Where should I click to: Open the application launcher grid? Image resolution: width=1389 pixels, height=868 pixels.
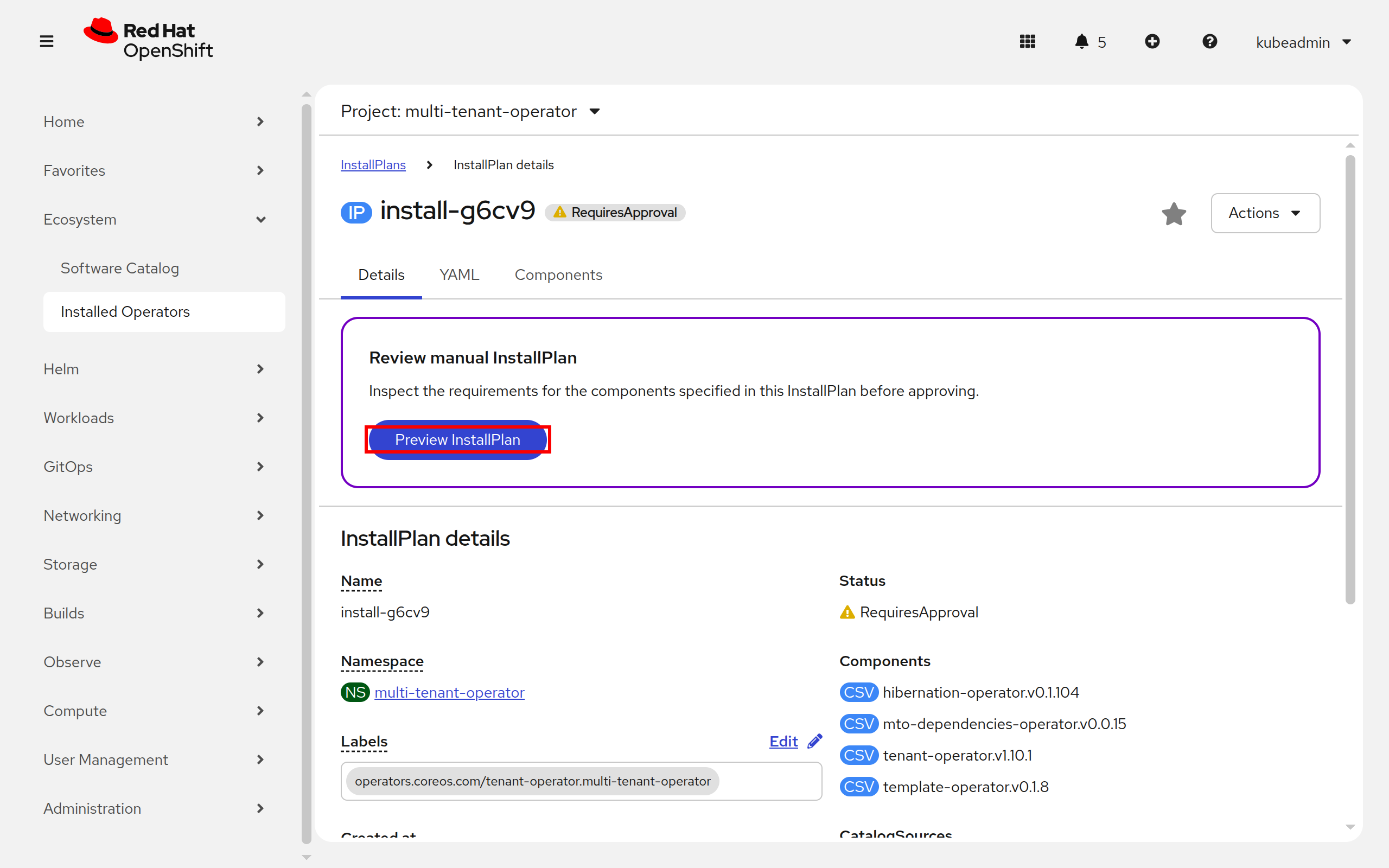pyautogui.click(x=1028, y=41)
